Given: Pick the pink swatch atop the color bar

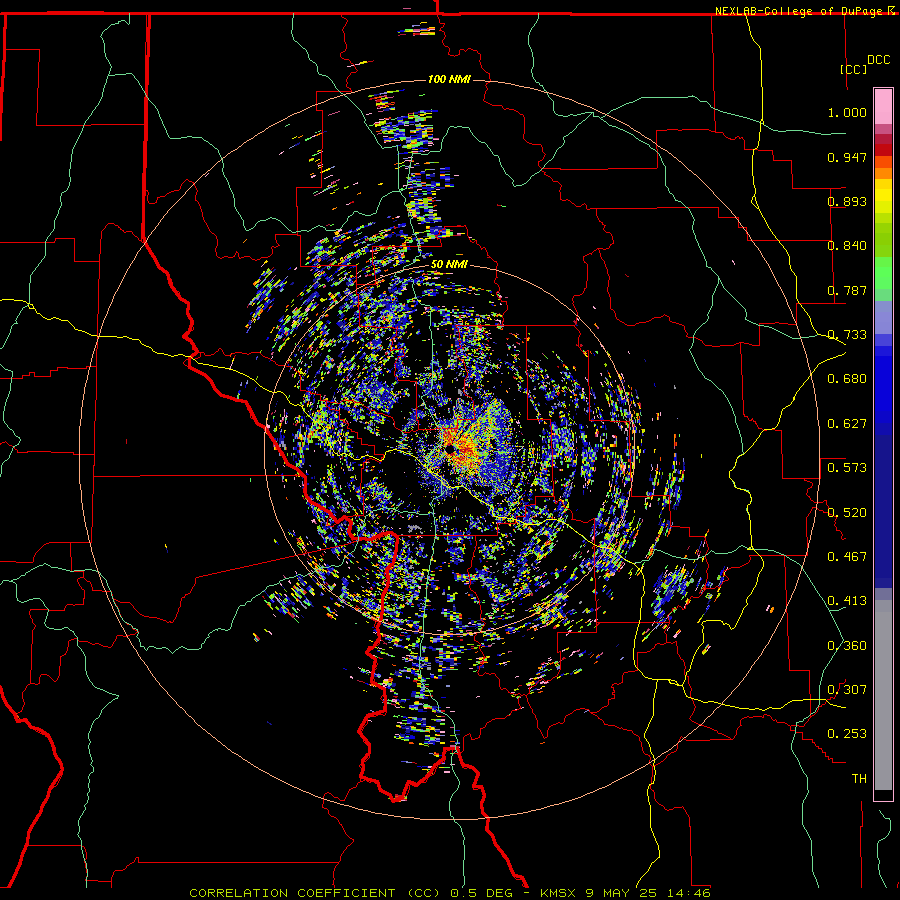Looking at the screenshot, I should click(883, 106).
